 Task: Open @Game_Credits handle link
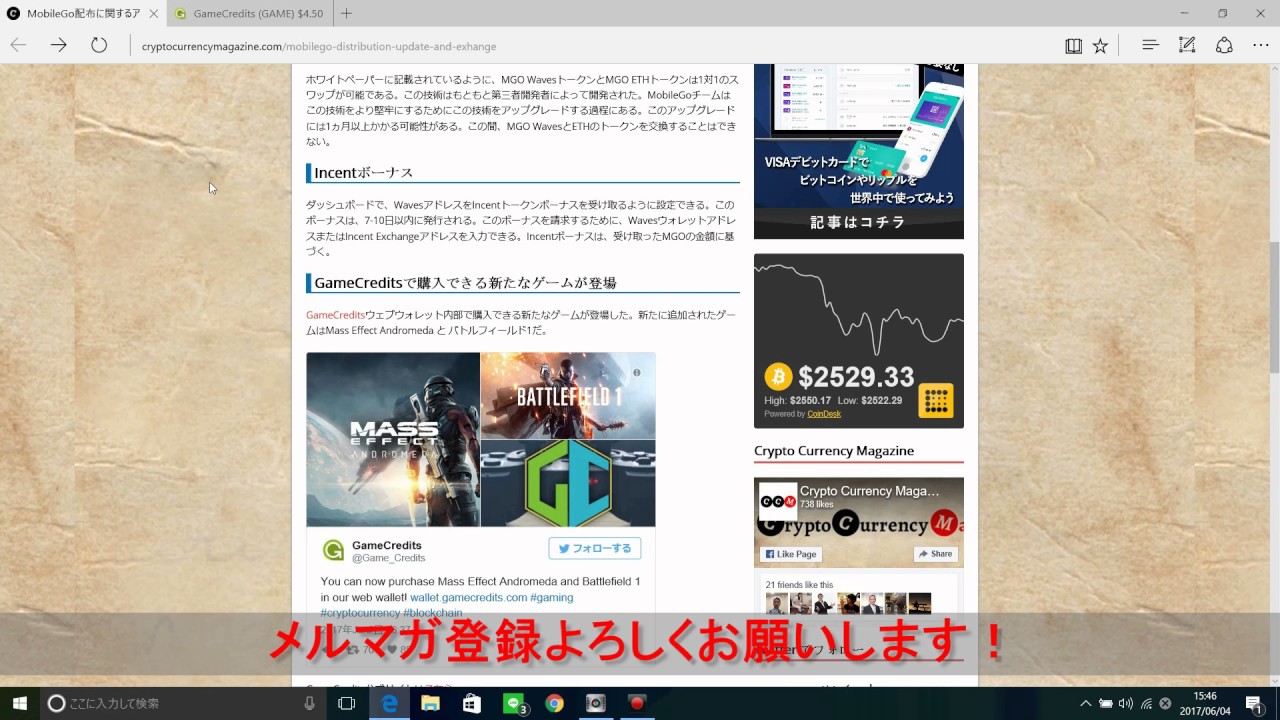(x=389, y=558)
